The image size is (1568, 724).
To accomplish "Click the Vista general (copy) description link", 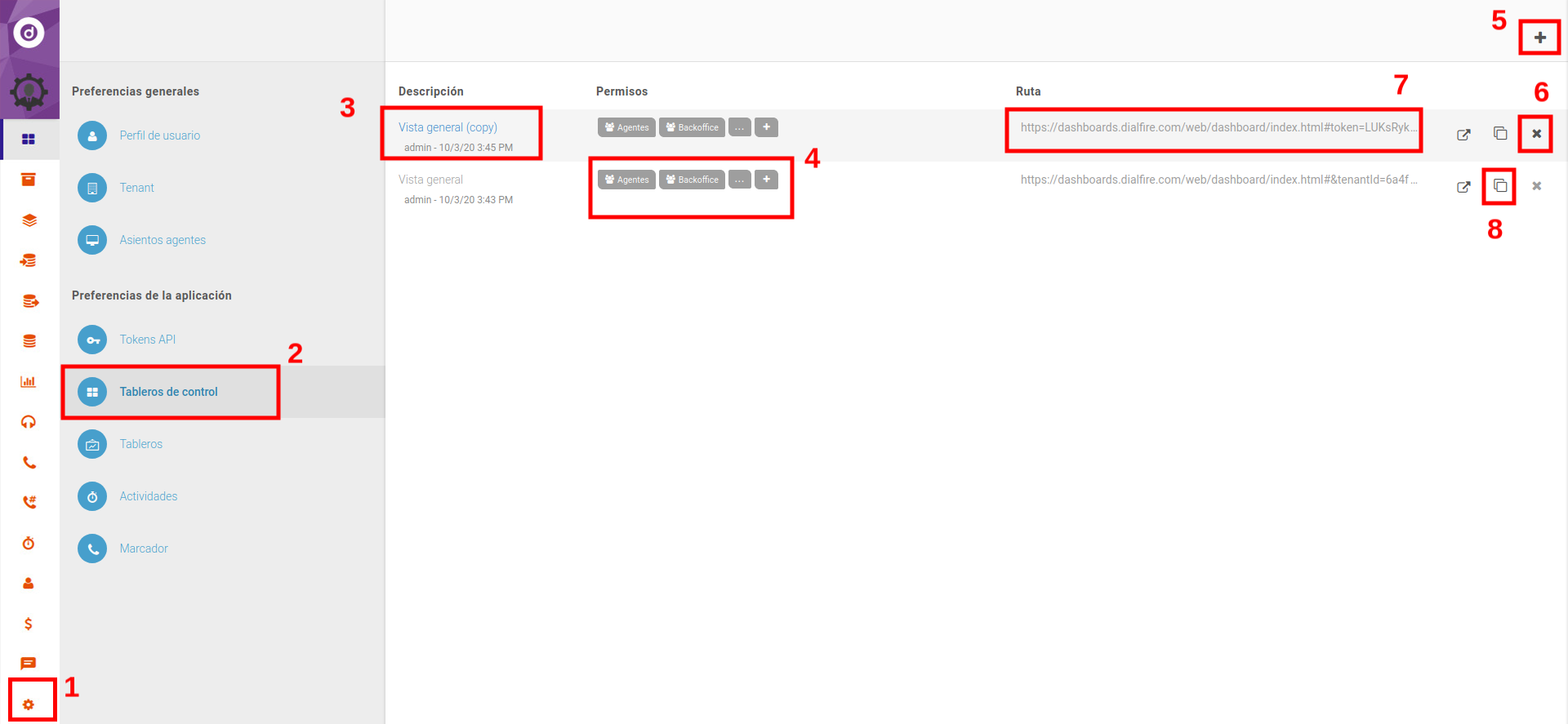I will pos(448,127).
